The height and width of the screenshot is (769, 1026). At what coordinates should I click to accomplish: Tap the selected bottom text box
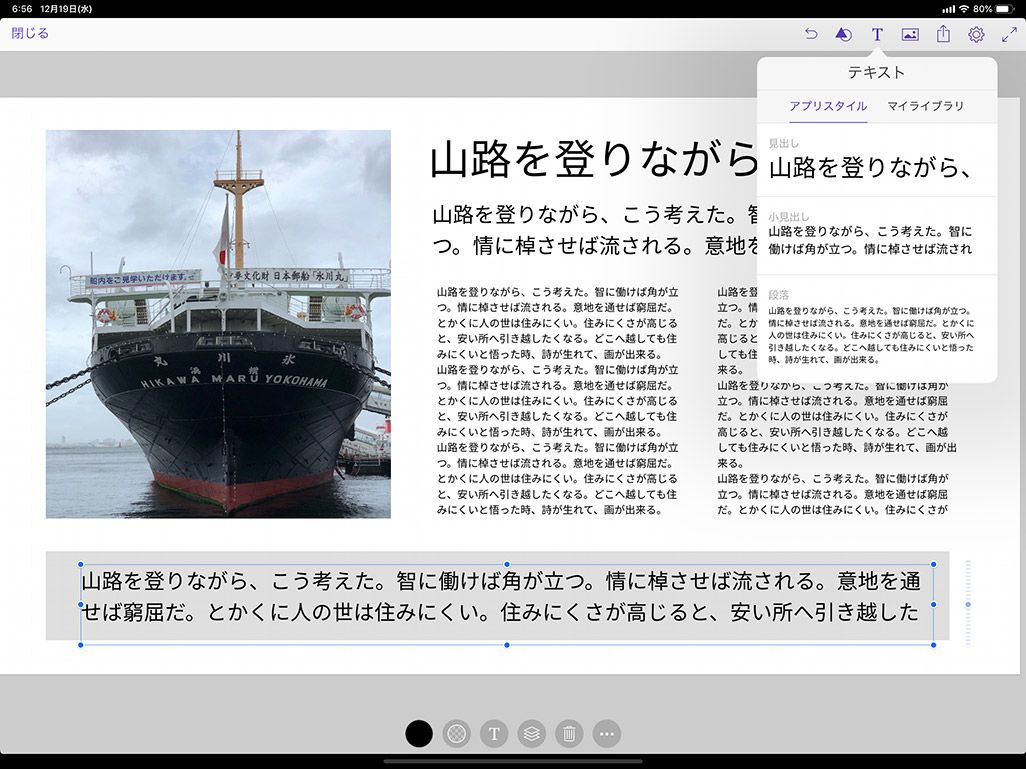tap(507, 603)
